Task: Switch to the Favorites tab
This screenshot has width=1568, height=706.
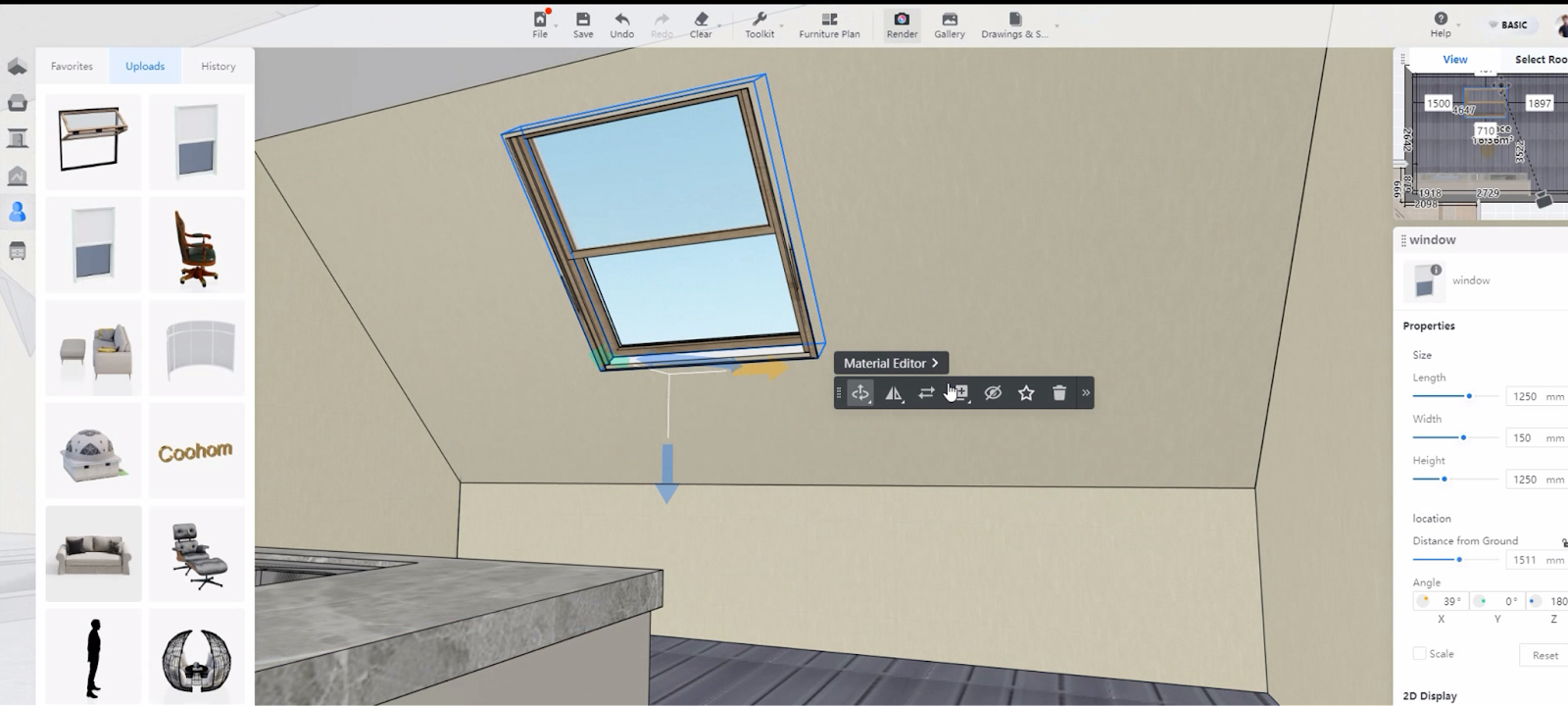Action: click(x=72, y=67)
